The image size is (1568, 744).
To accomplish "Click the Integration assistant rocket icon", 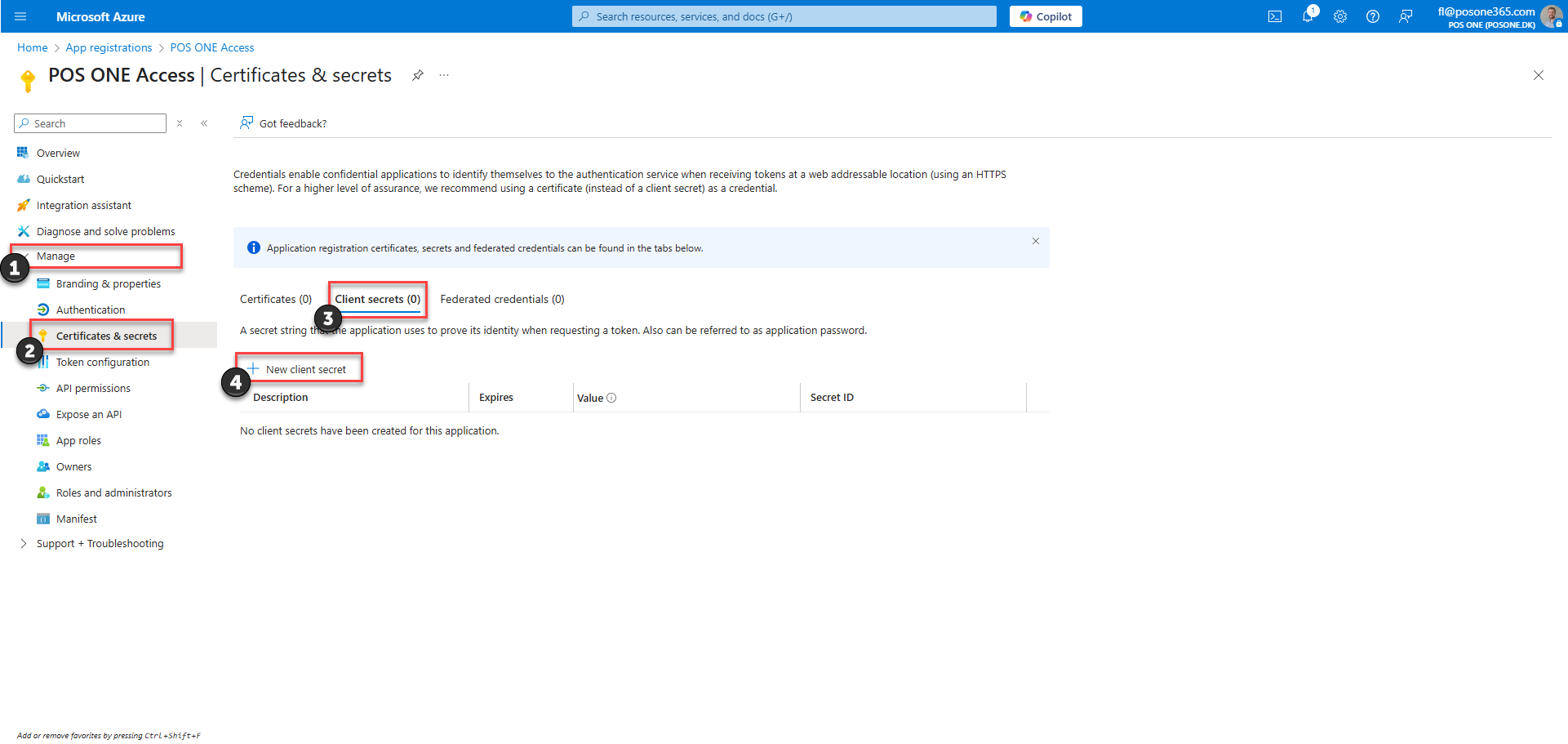I will coord(23,205).
